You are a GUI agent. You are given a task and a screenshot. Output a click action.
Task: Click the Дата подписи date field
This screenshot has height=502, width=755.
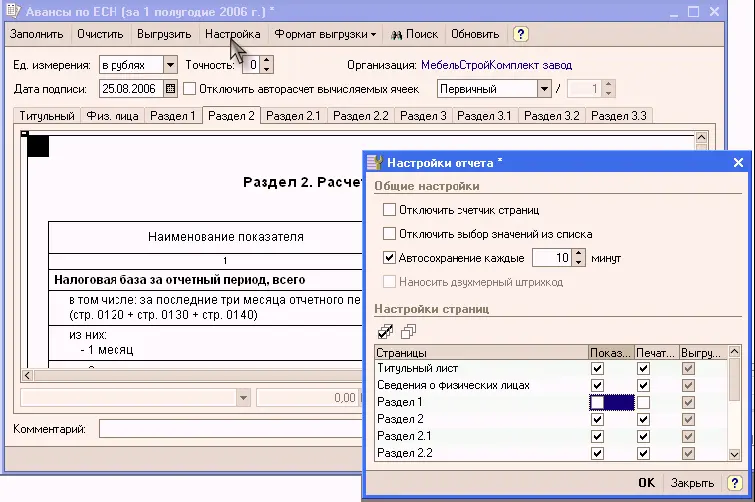[x=131, y=89]
